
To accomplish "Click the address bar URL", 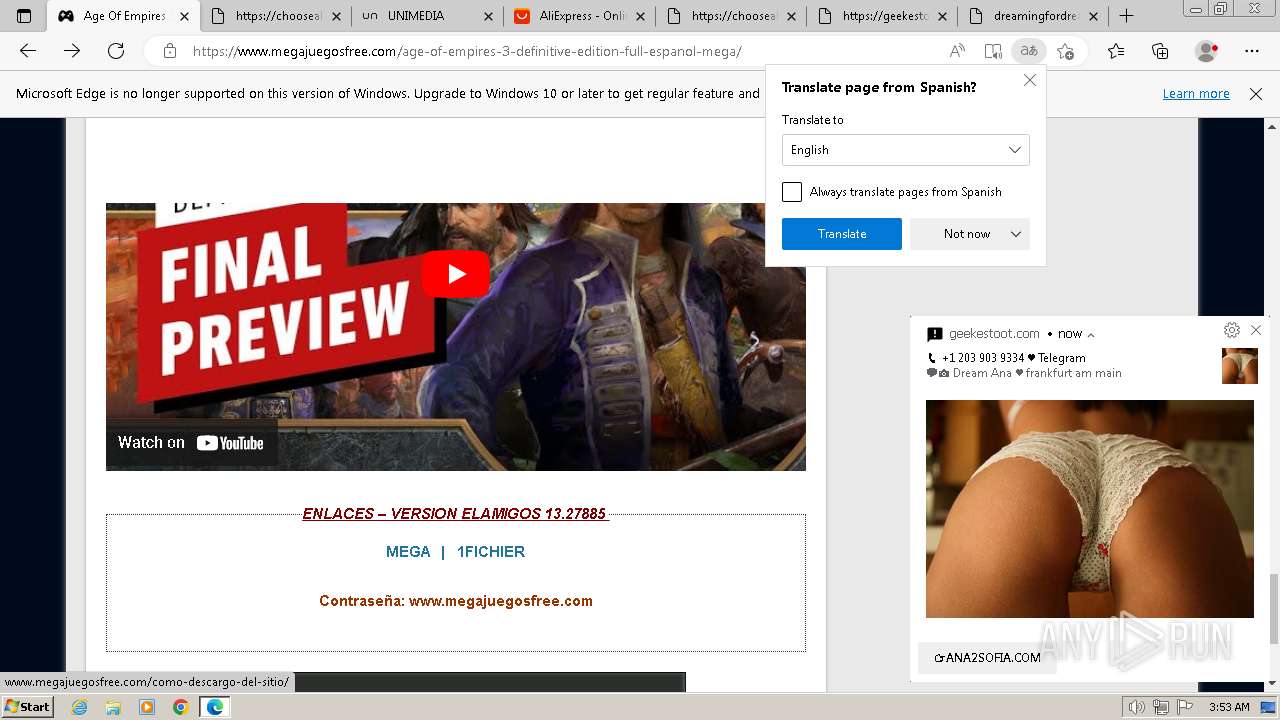I will pyautogui.click(x=467, y=51).
